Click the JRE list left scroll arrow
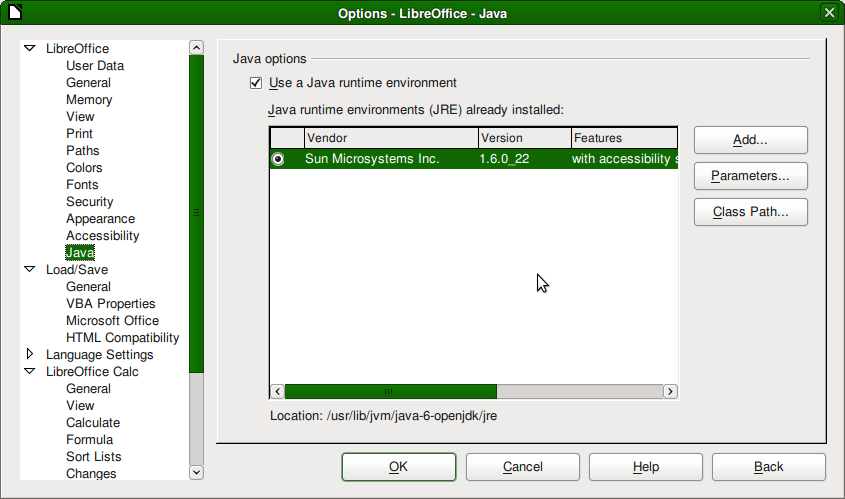Screen dimensions: 845x499 [278, 391]
